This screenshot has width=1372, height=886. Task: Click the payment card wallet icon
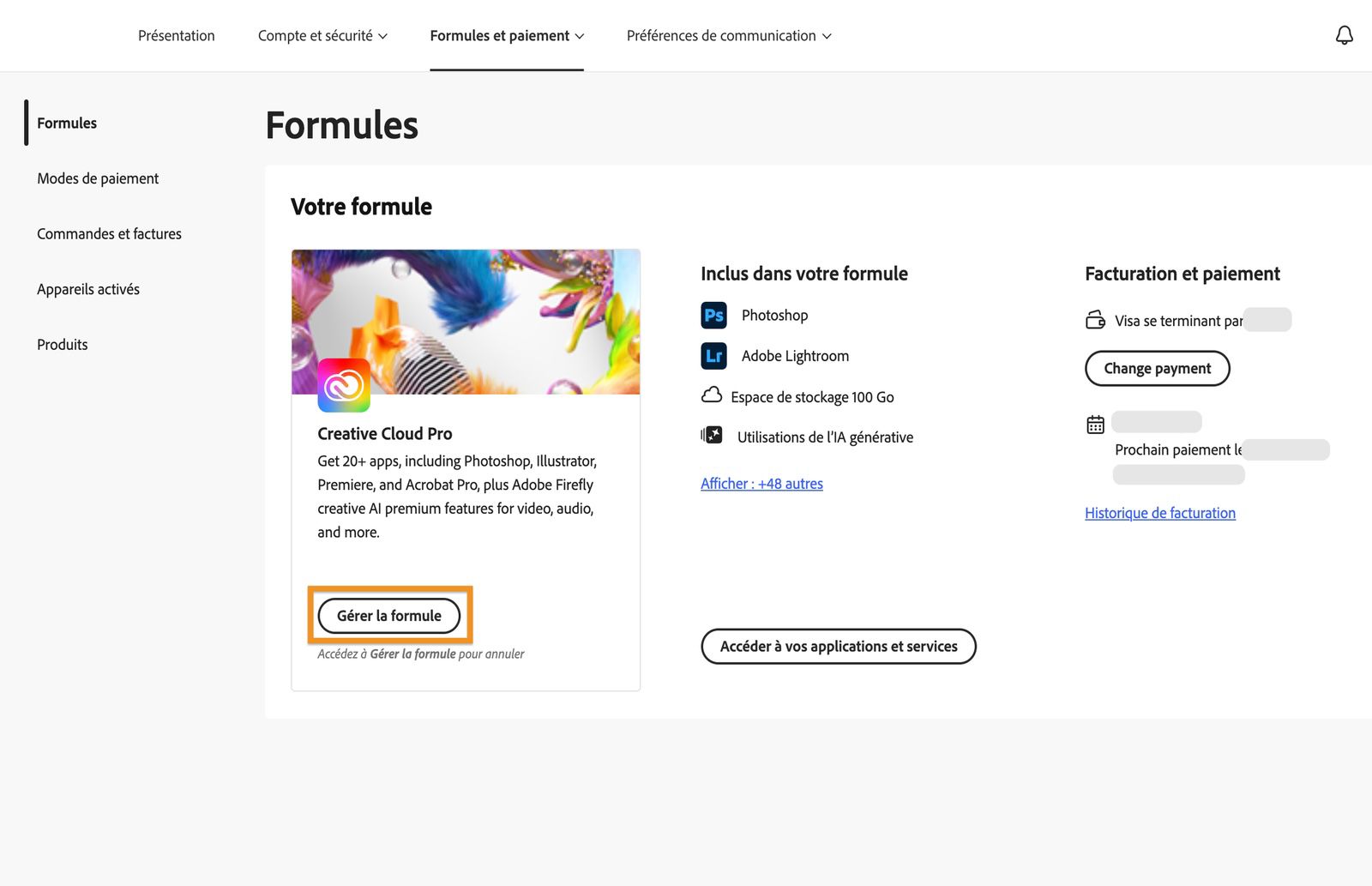tap(1095, 320)
